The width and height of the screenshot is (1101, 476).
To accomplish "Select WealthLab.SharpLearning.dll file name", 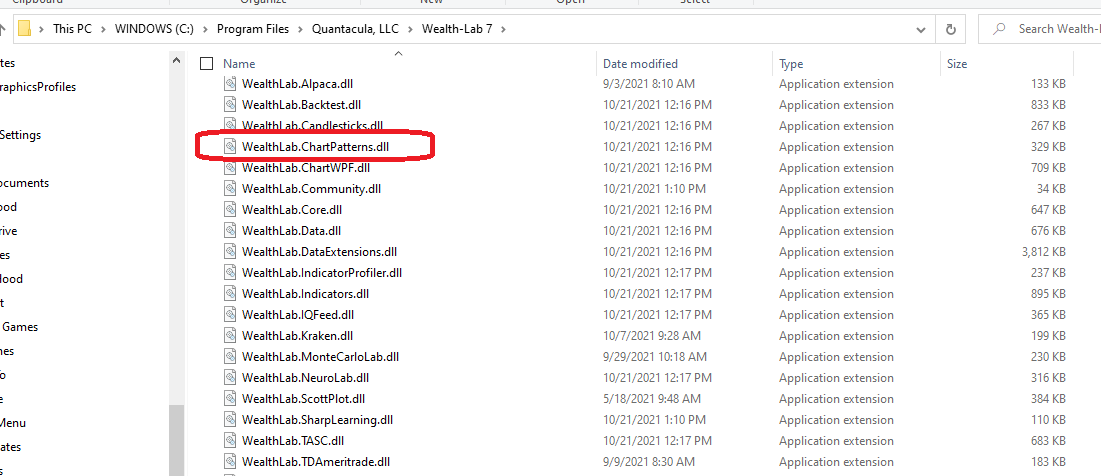I will [317, 421].
